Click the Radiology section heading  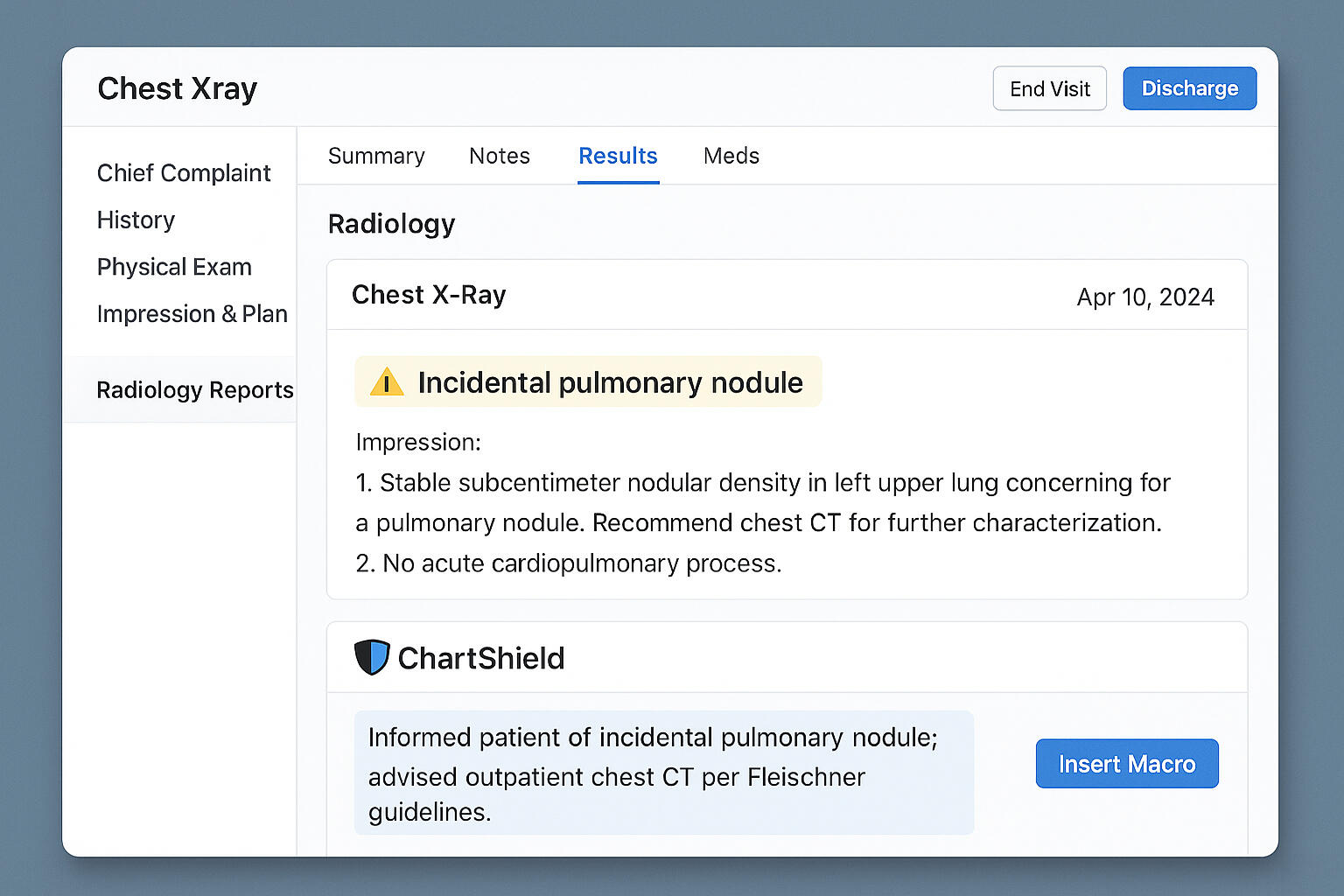click(x=391, y=224)
